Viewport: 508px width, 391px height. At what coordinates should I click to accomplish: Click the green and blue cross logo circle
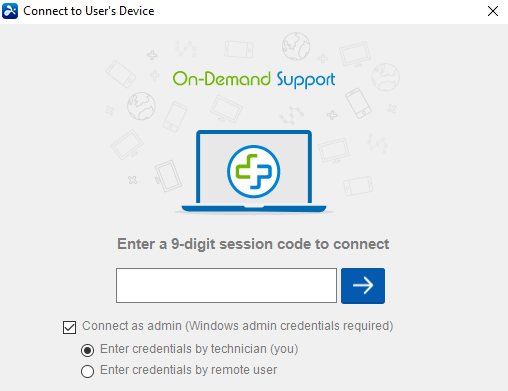254,171
